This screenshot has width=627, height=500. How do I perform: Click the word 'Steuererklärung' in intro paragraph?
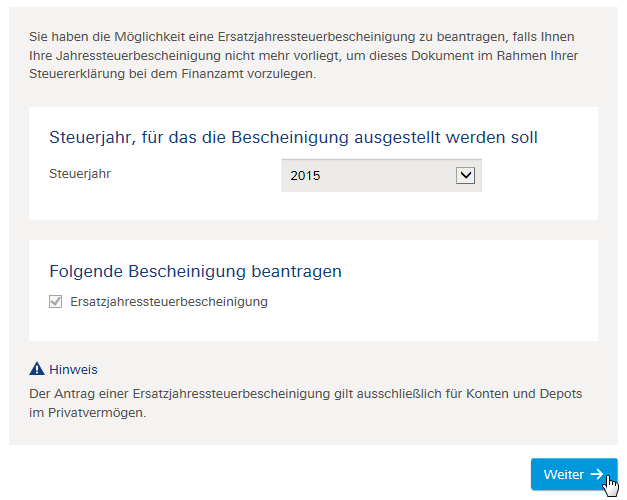(x=77, y=74)
